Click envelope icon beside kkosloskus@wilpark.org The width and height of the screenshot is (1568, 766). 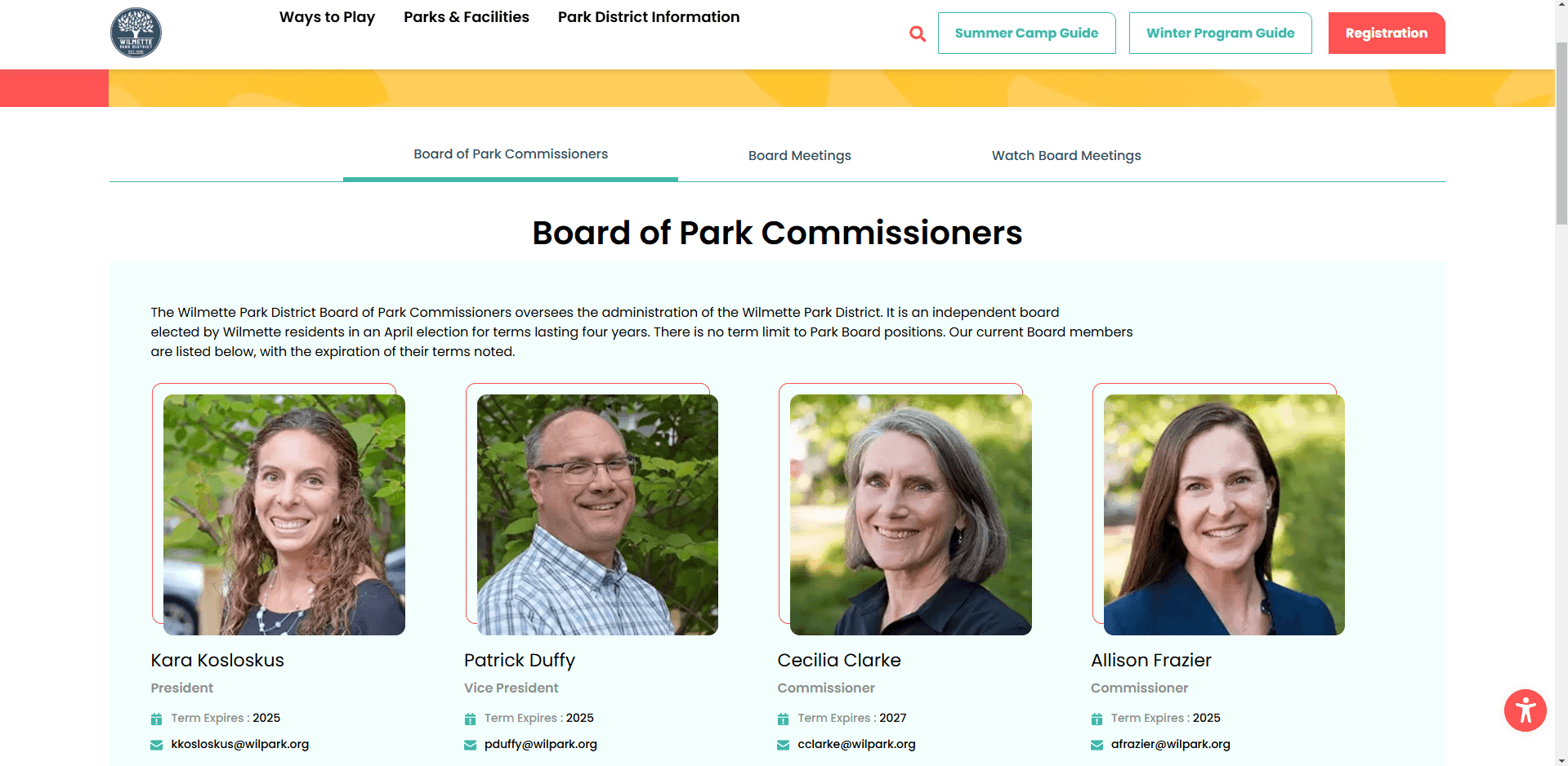(156, 745)
